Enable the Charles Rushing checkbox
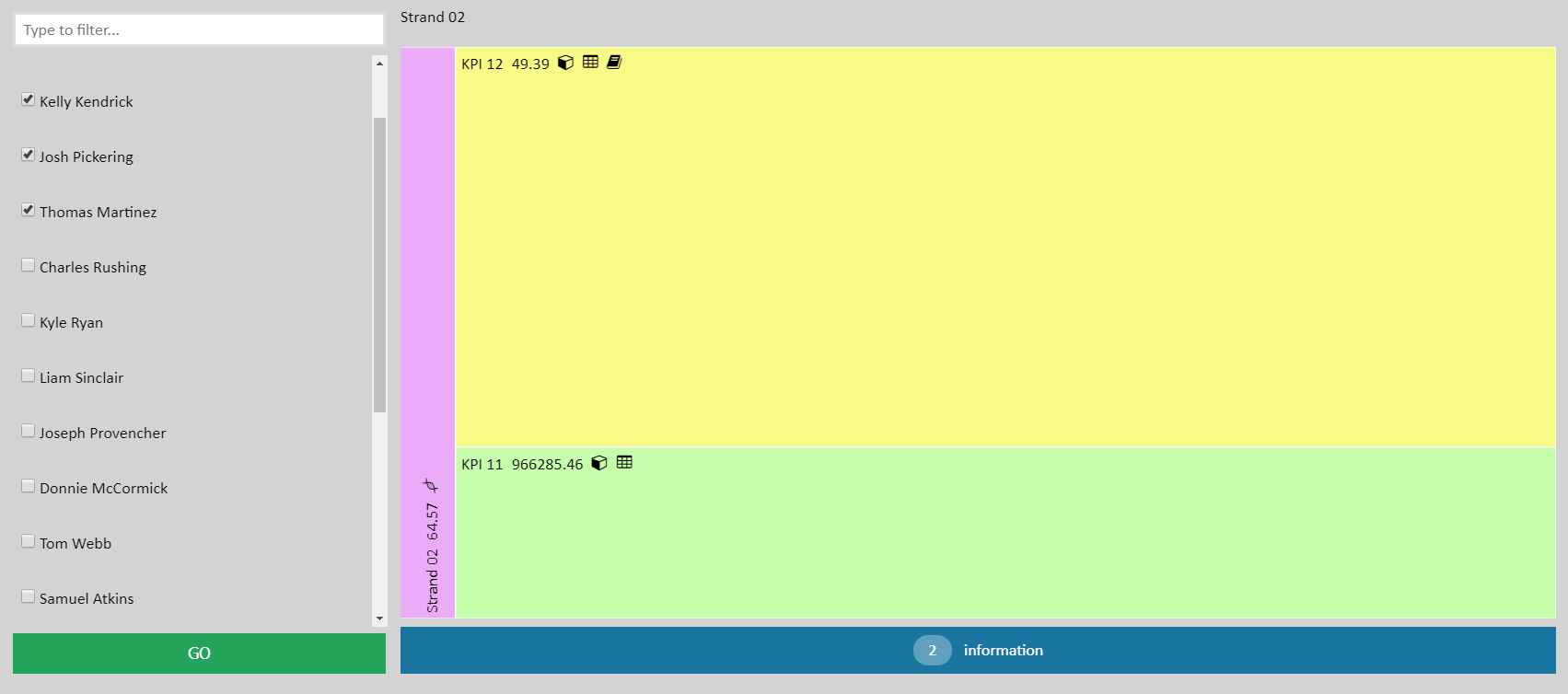1568x694 pixels. pyautogui.click(x=29, y=265)
